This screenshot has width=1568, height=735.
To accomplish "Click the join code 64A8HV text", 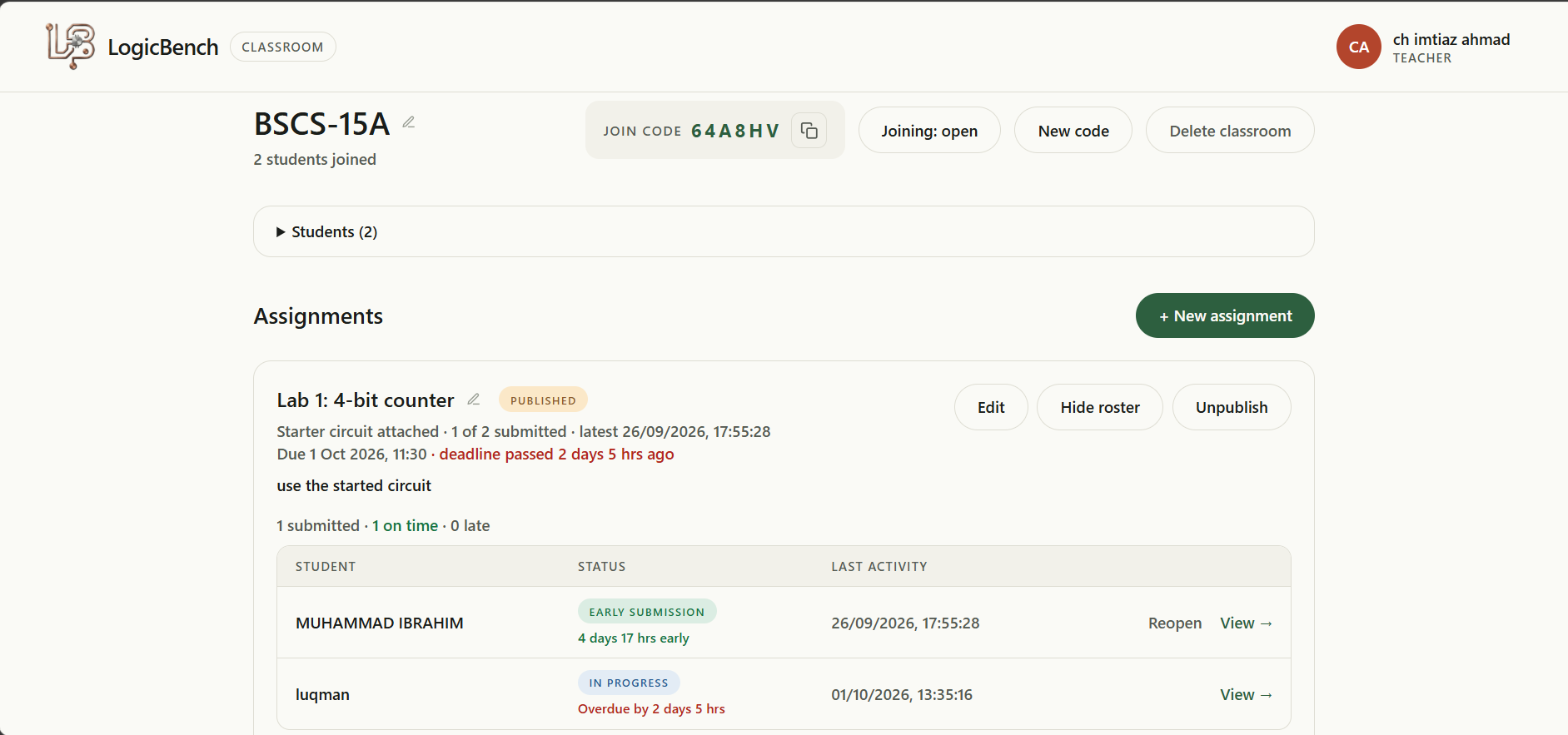I will click(x=735, y=131).
